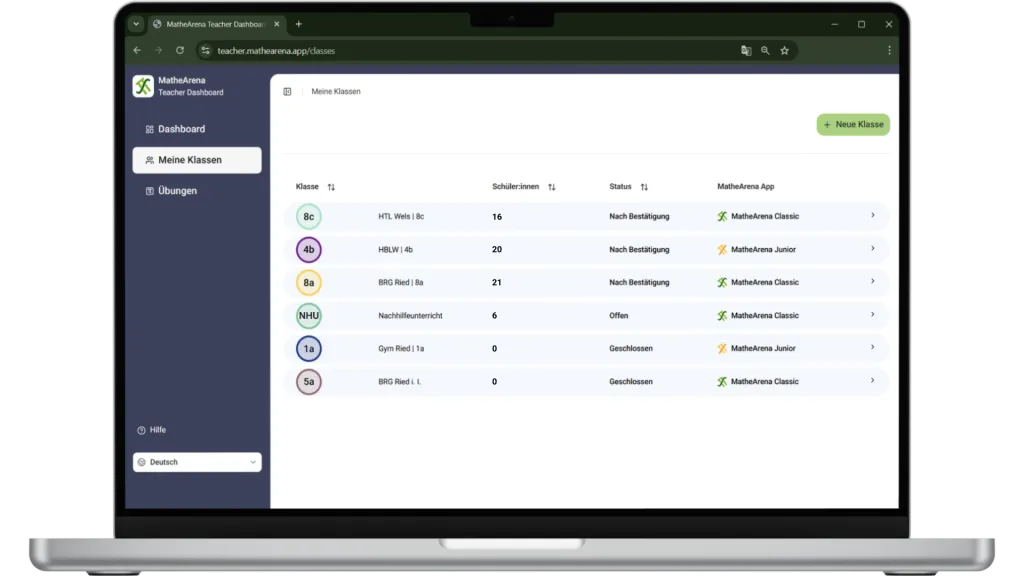Click the Offen status of Nachhilfeunterricht
This screenshot has width=1024, height=576.
point(618,316)
